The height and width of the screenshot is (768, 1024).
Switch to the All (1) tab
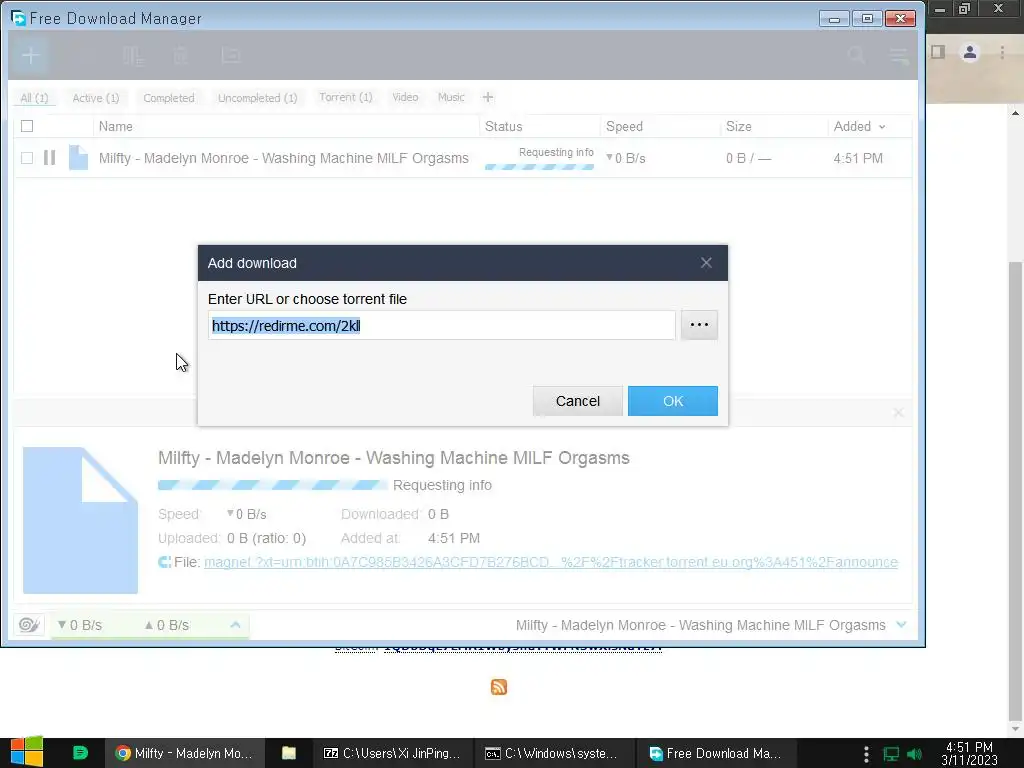click(x=34, y=98)
